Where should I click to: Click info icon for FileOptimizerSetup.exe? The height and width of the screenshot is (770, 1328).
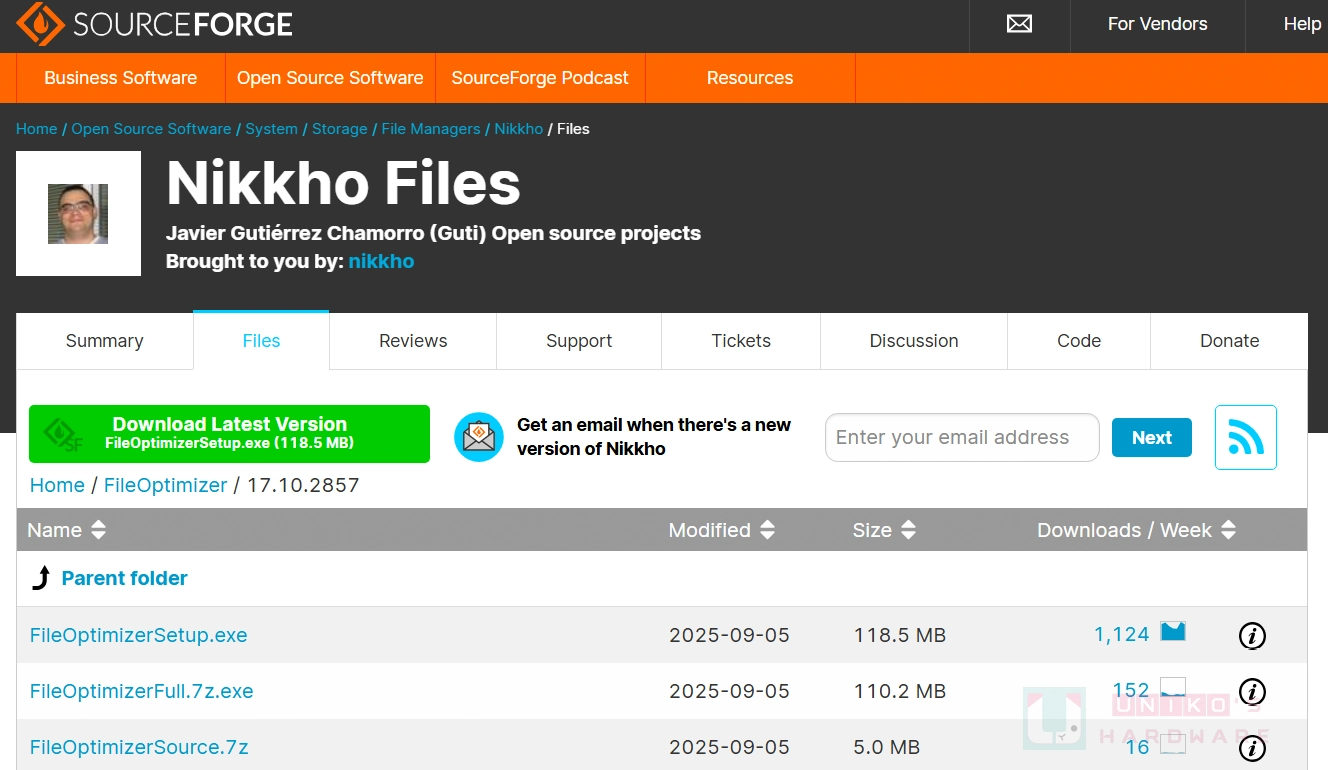1252,635
